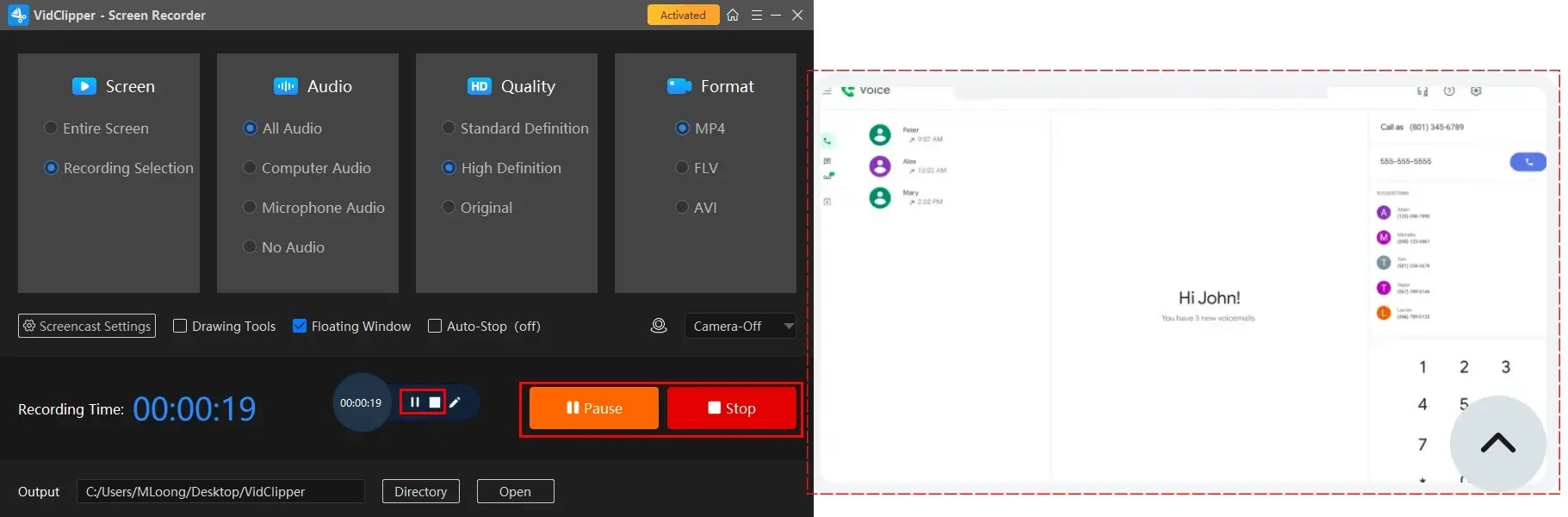Select the gray T suggested contact

tap(1384, 263)
